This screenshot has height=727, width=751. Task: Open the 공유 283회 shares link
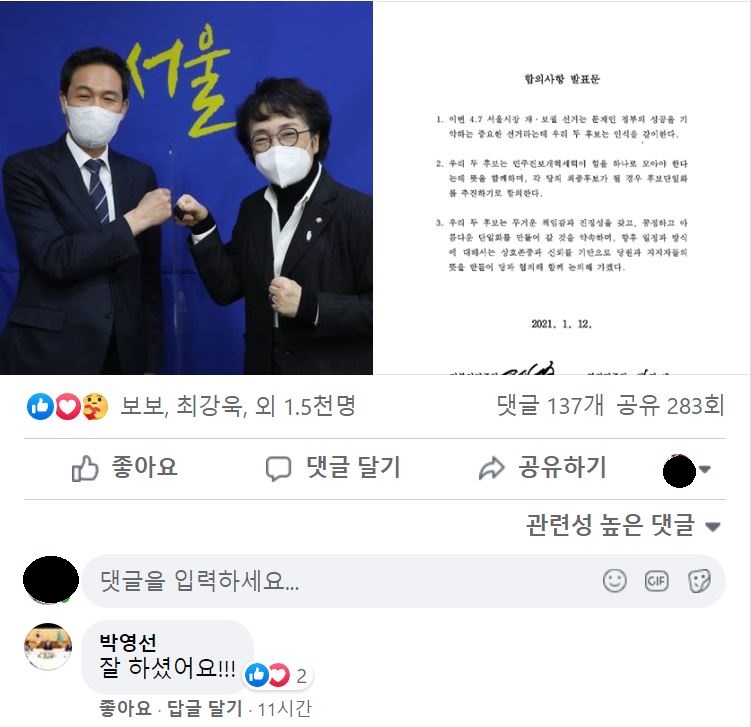(670, 406)
